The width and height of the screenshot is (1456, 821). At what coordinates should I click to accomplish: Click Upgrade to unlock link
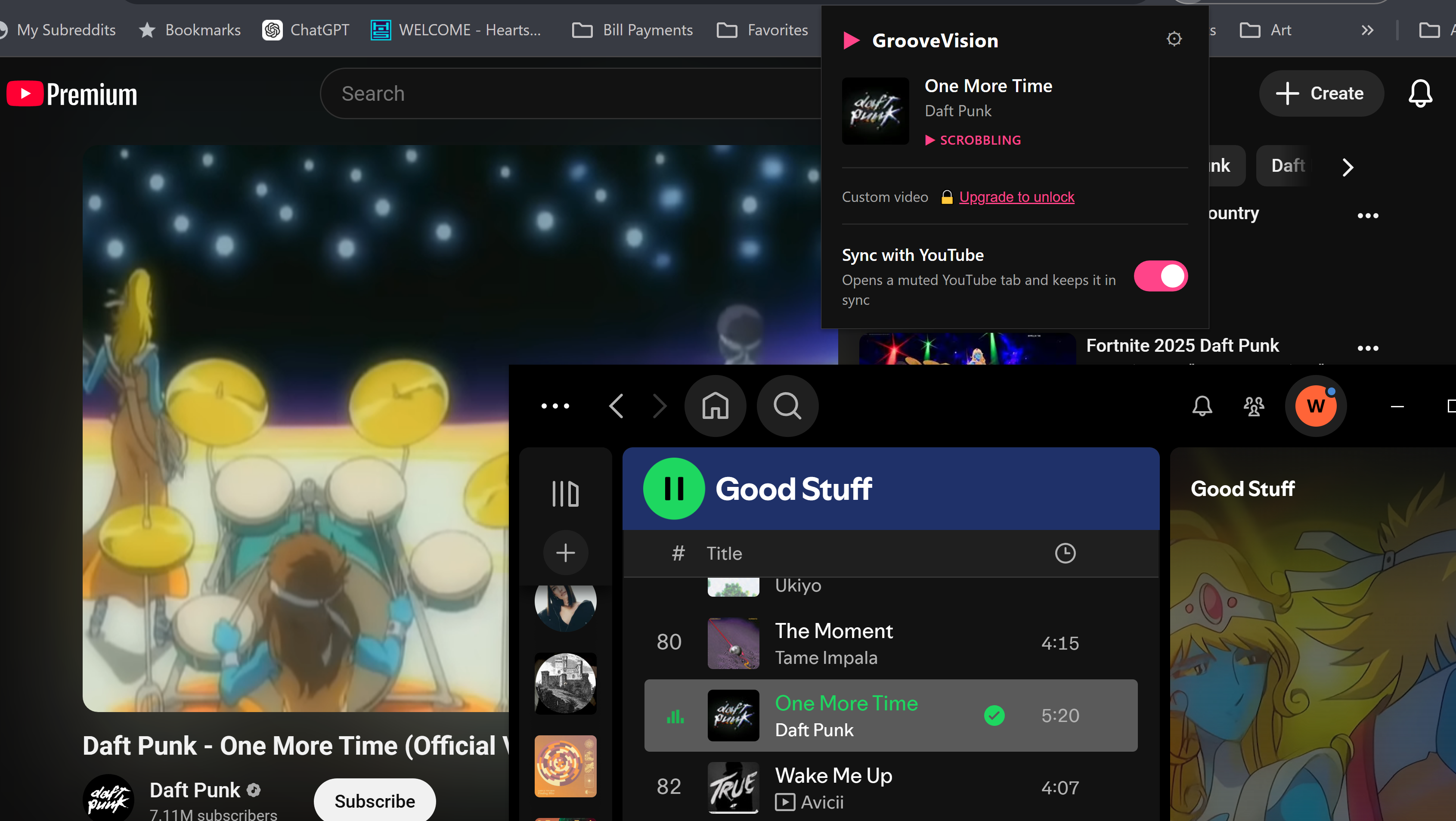pyautogui.click(x=1016, y=197)
